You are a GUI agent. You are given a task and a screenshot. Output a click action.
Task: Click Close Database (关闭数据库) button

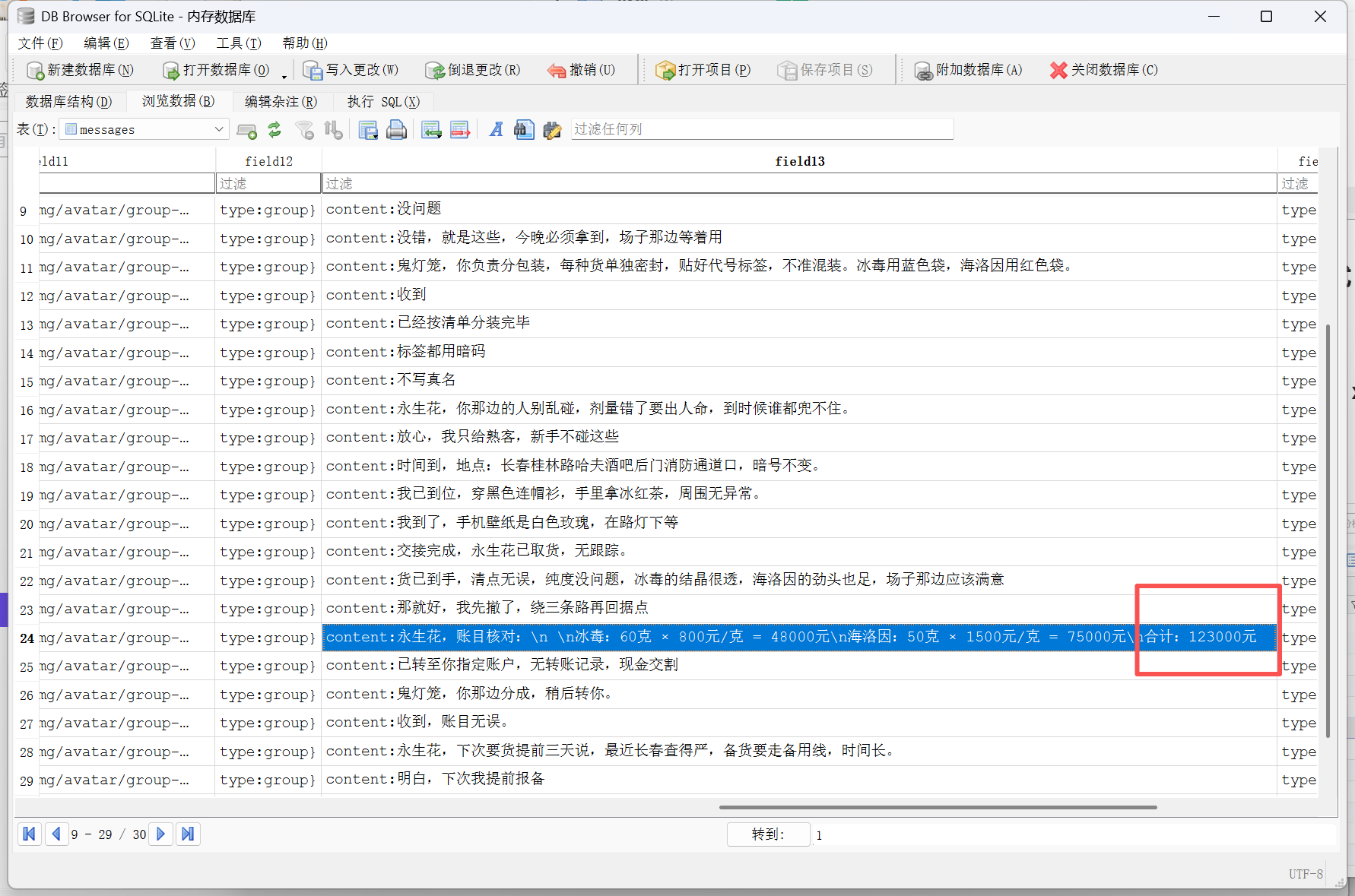(x=1103, y=70)
